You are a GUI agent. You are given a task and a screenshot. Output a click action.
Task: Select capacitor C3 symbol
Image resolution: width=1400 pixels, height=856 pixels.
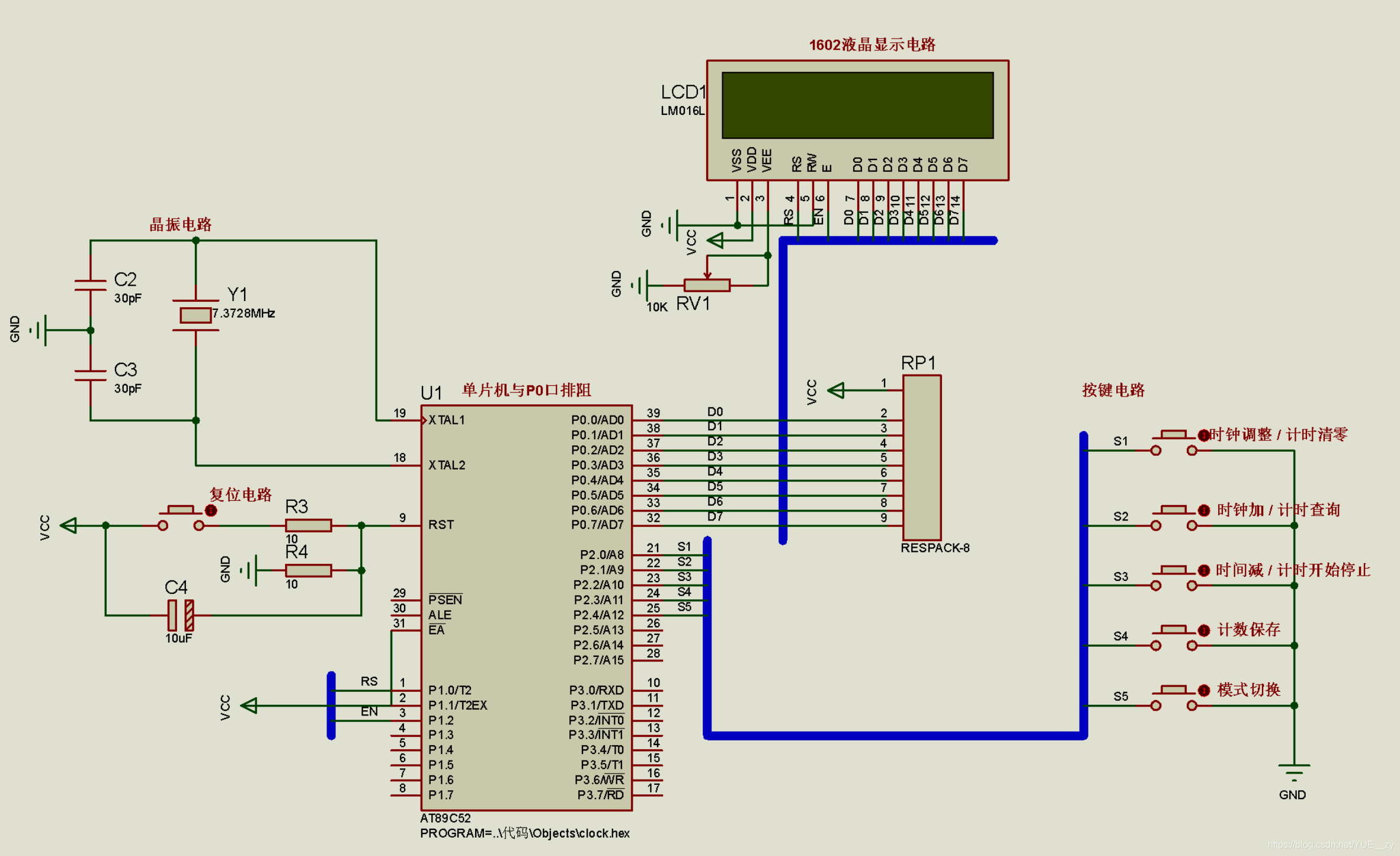[x=90, y=375]
